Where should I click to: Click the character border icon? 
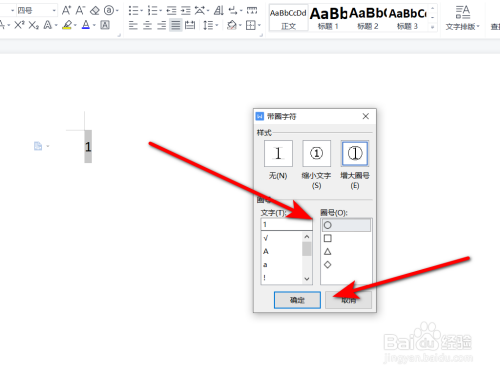coord(105,25)
